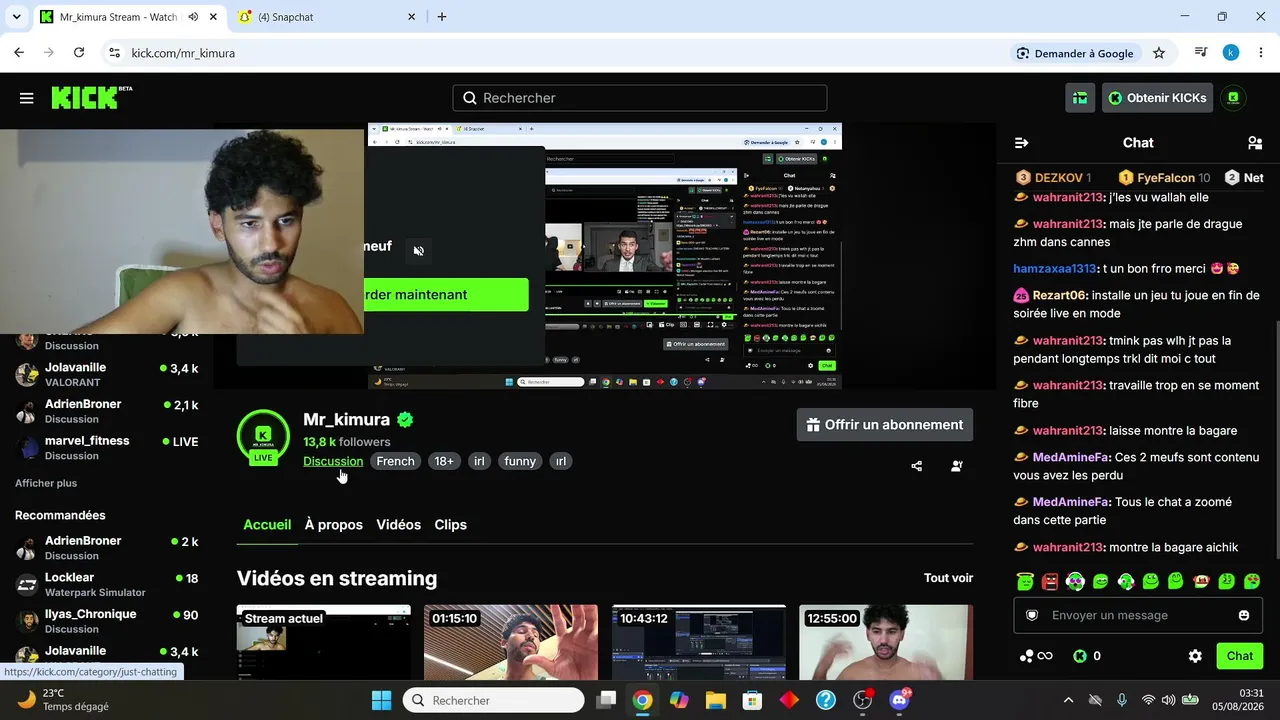This screenshot has height=720, width=1280.
Task: Show hidden system tray icons
Action: (1068, 700)
